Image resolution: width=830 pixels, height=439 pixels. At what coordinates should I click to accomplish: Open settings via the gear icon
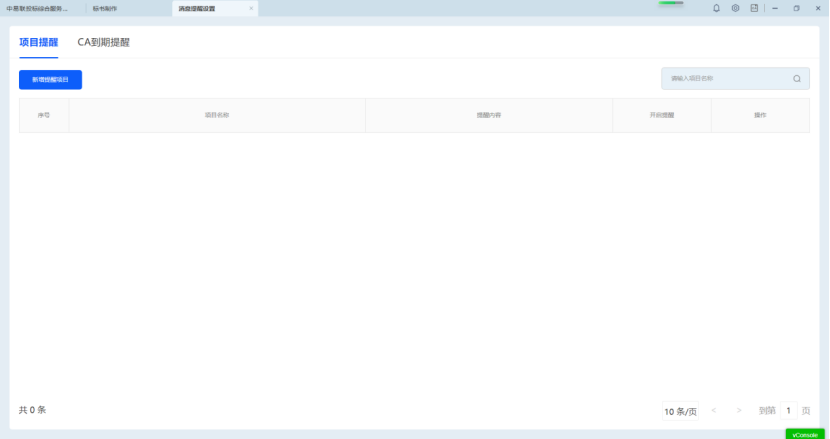(x=735, y=8)
